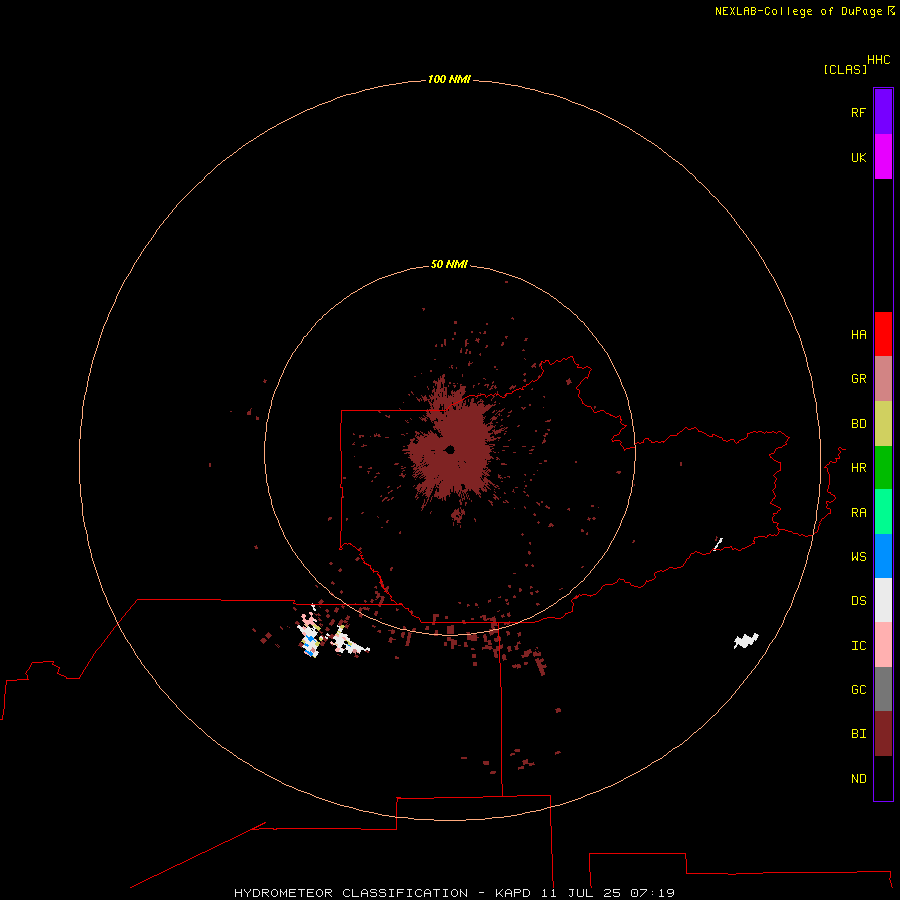Click the 07:19 timestamp
Screen dimensions: 900x900
pos(652,893)
